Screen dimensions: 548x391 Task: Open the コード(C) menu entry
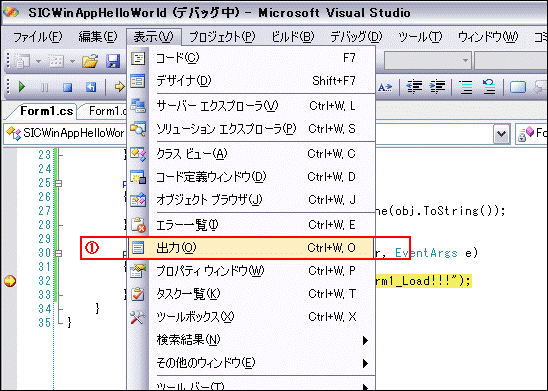coord(251,58)
